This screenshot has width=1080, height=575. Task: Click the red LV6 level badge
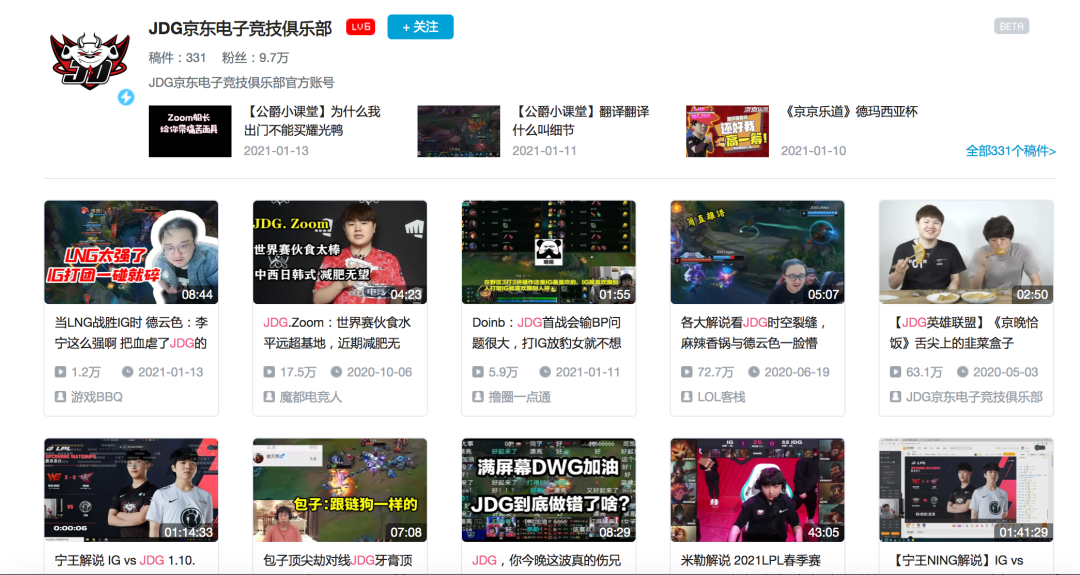click(360, 27)
